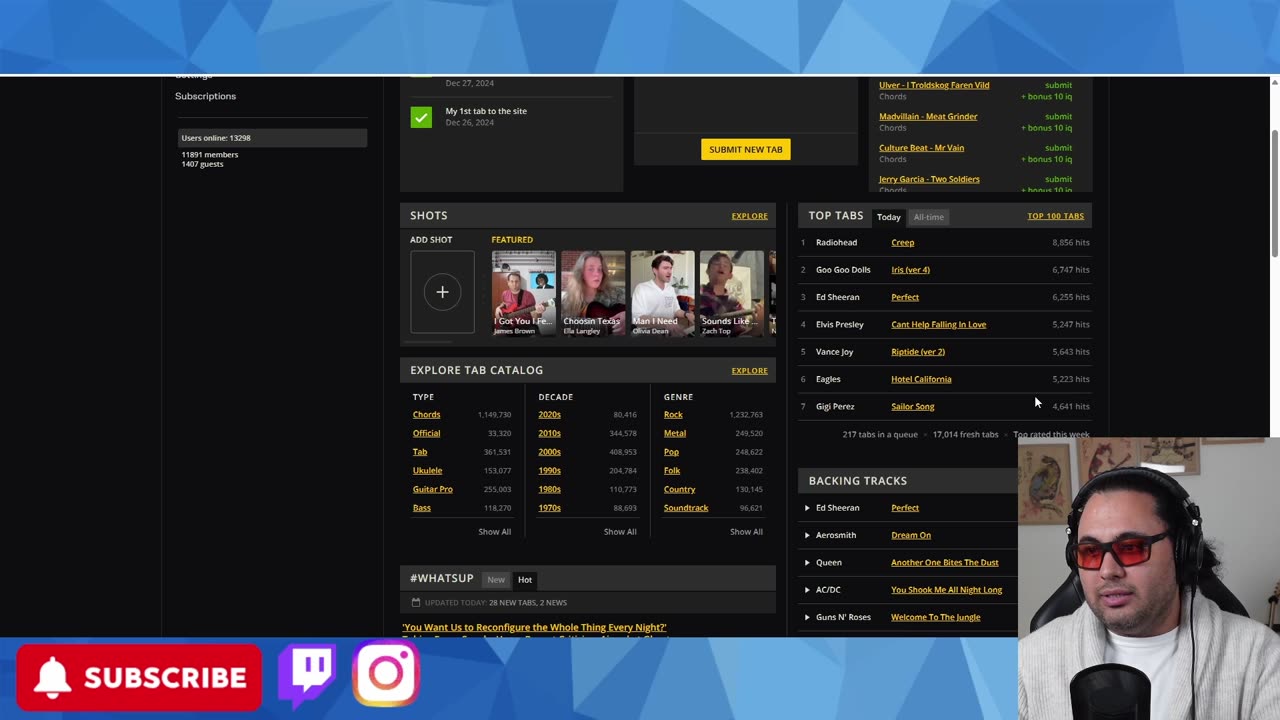Open Perfect in Top Tabs list
Image resolution: width=1280 pixels, height=720 pixels.
coord(904,297)
